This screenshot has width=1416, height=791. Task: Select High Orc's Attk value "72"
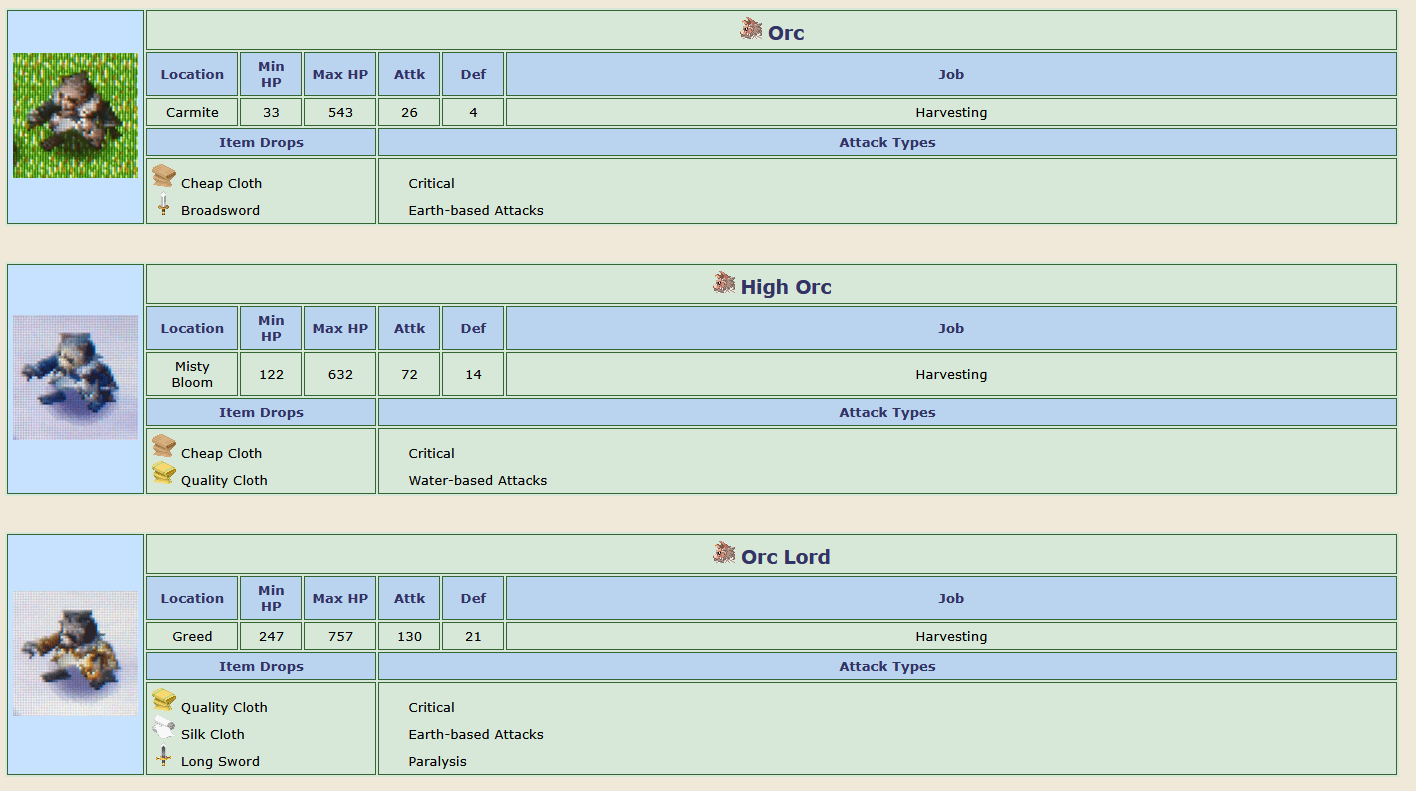[409, 374]
